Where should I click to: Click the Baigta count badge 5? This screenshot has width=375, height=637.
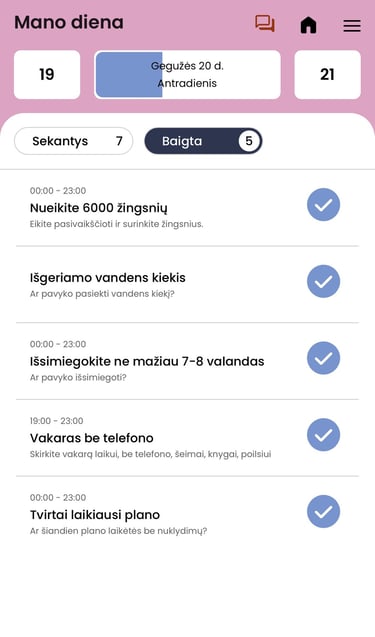point(249,141)
